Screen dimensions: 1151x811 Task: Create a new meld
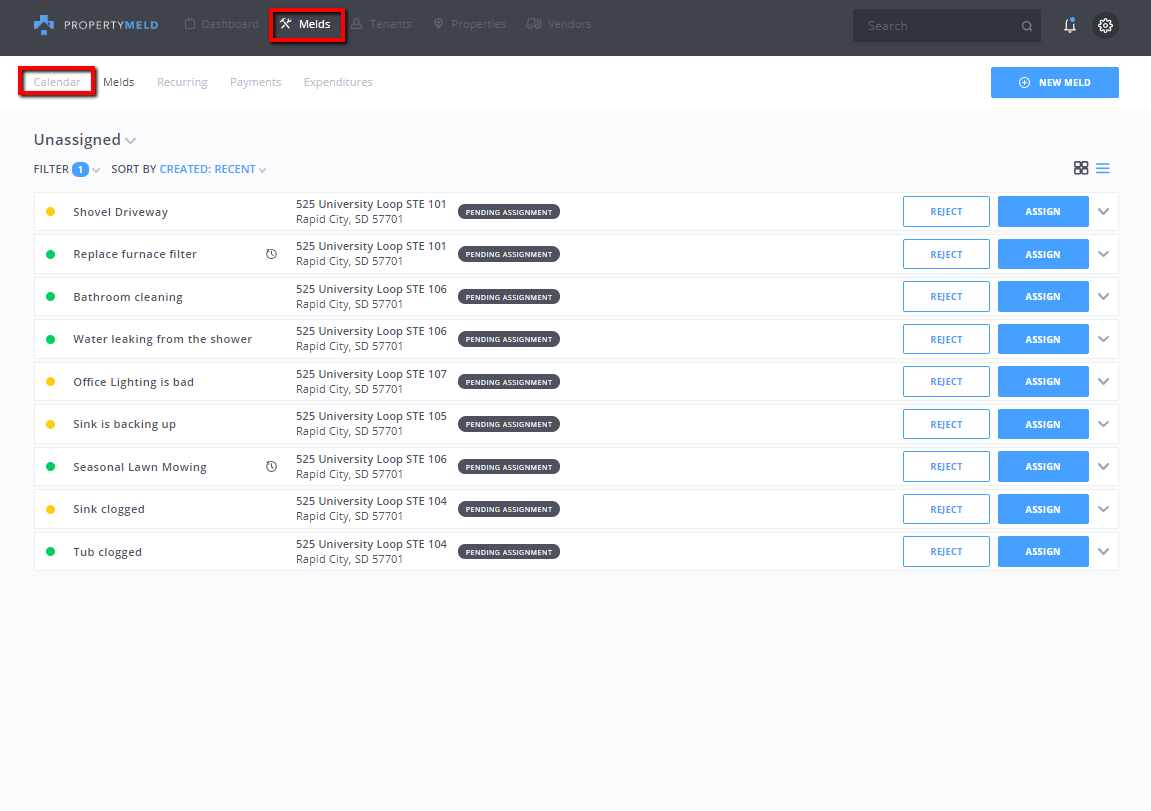(1054, 83)
